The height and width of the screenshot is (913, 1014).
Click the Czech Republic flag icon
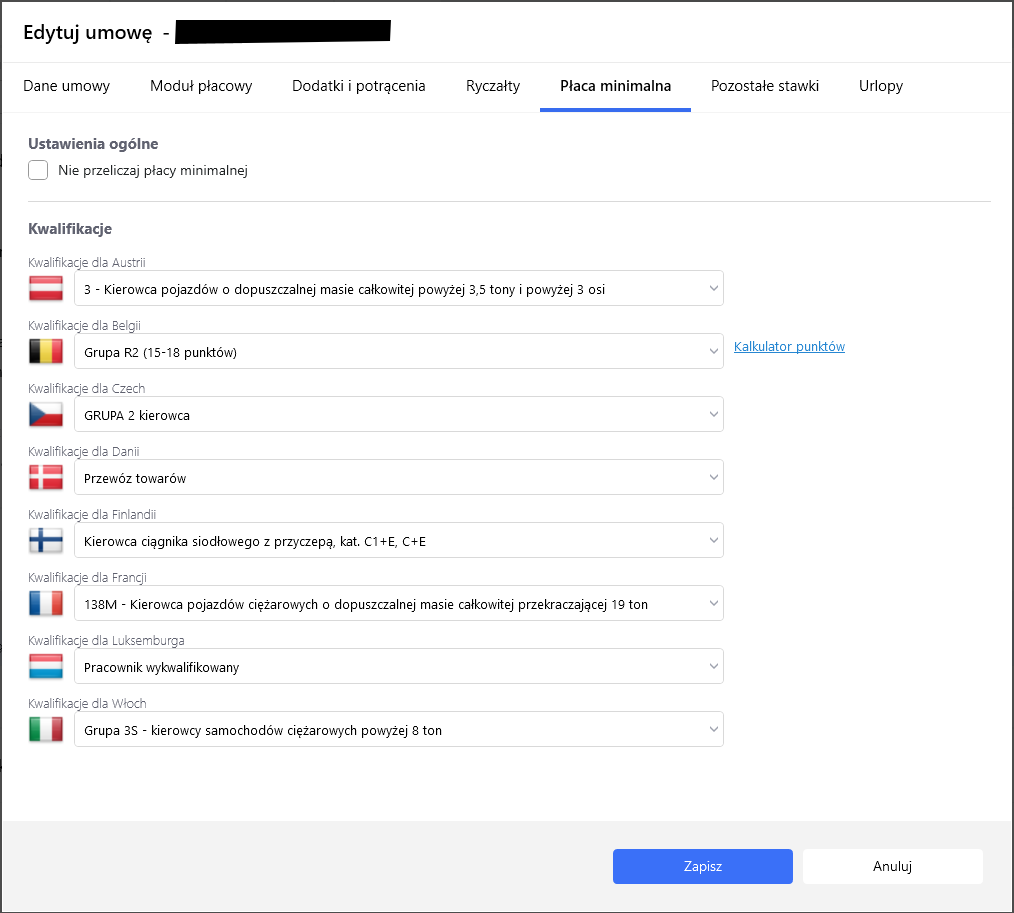(46, 415)
